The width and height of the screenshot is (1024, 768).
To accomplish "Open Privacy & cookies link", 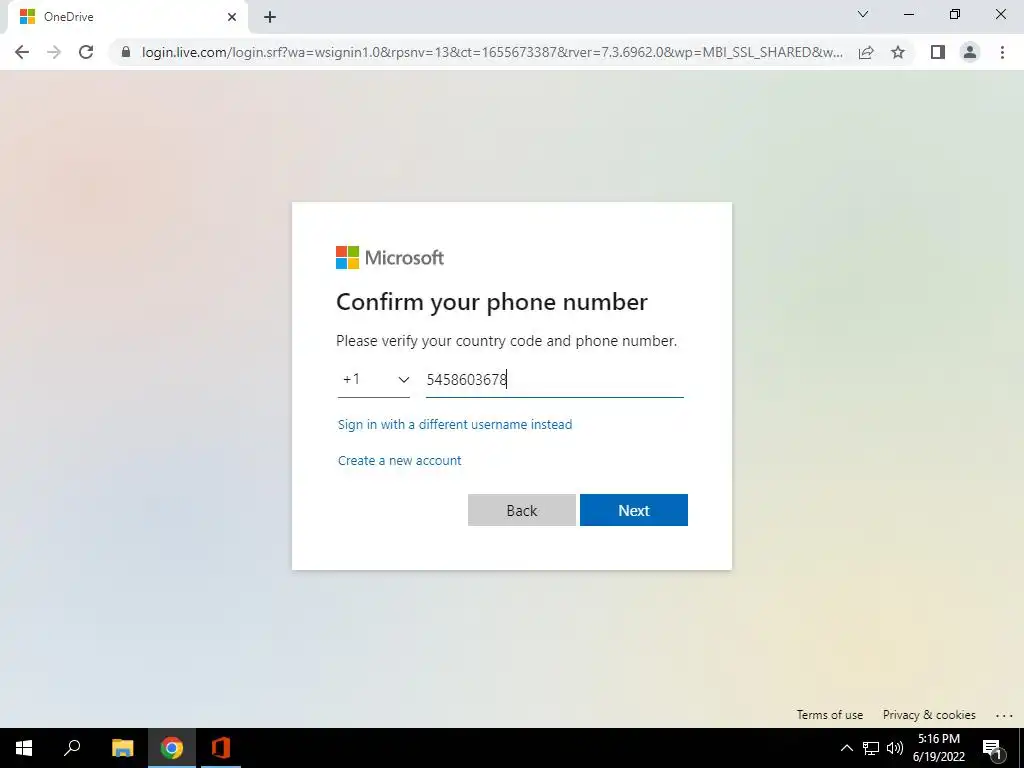I will point(929,714).
